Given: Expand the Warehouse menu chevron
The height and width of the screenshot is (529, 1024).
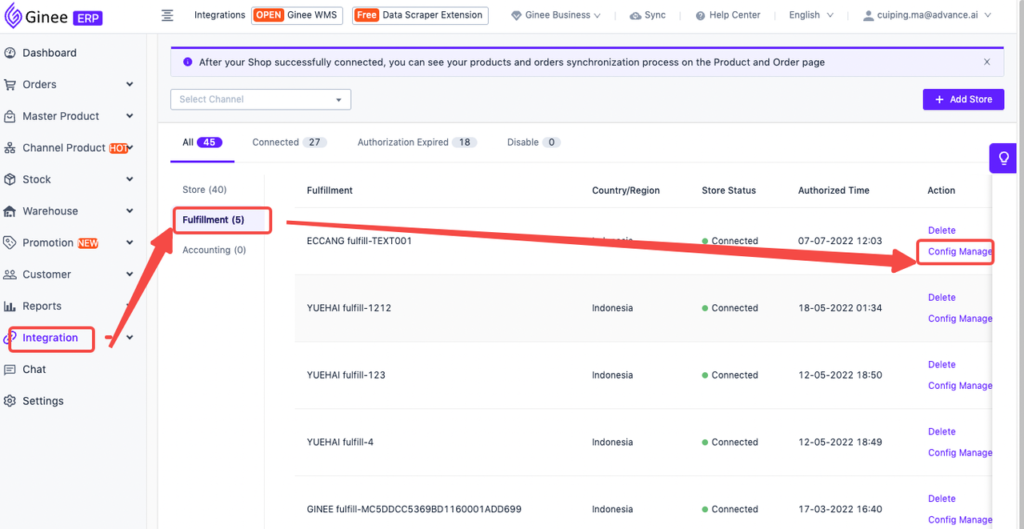Looking at the screenshot, I should click(130, 211).
